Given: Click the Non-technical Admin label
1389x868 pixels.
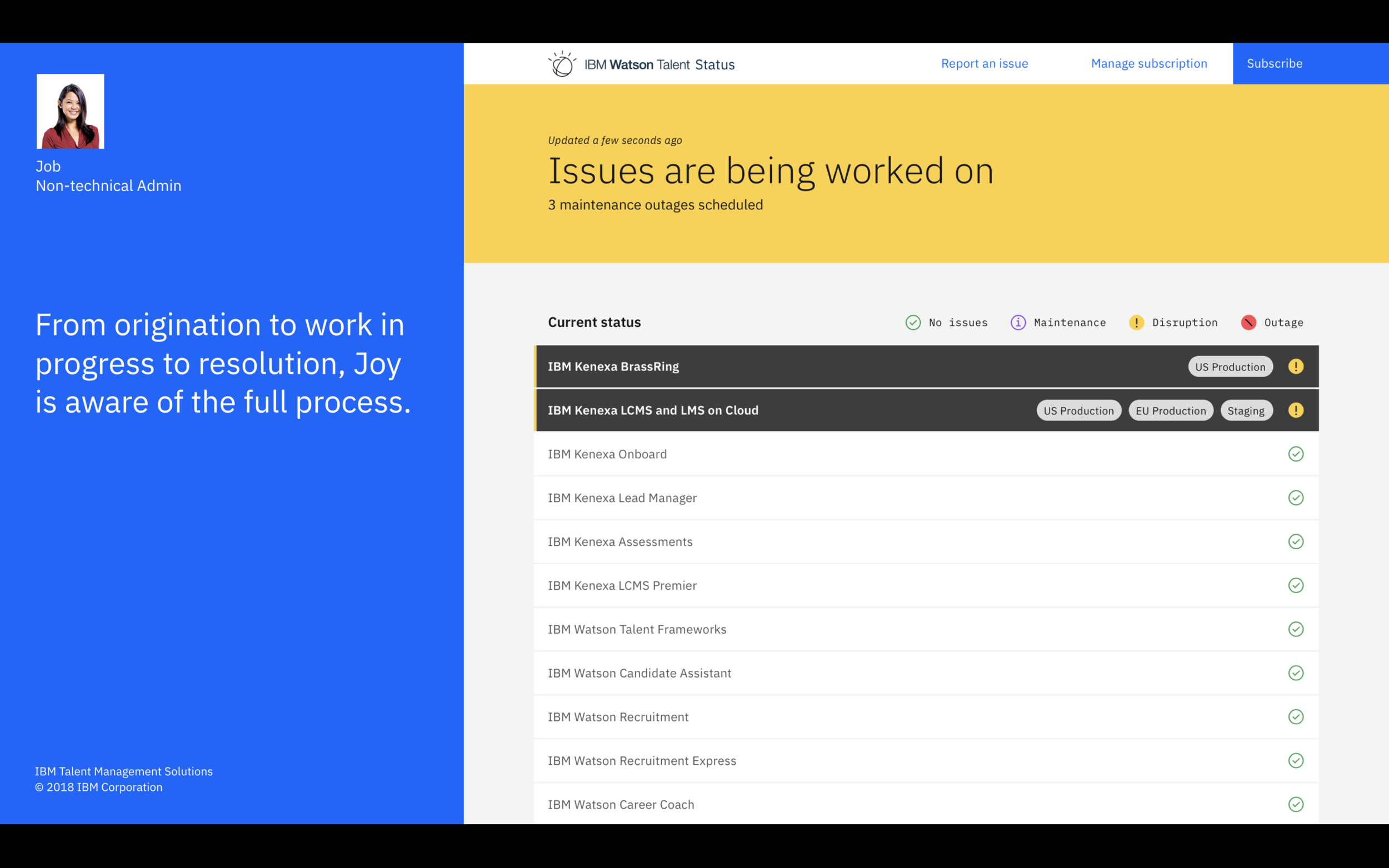Looking at the screenshot, I should pyautogui.click(x=108, y=186).
